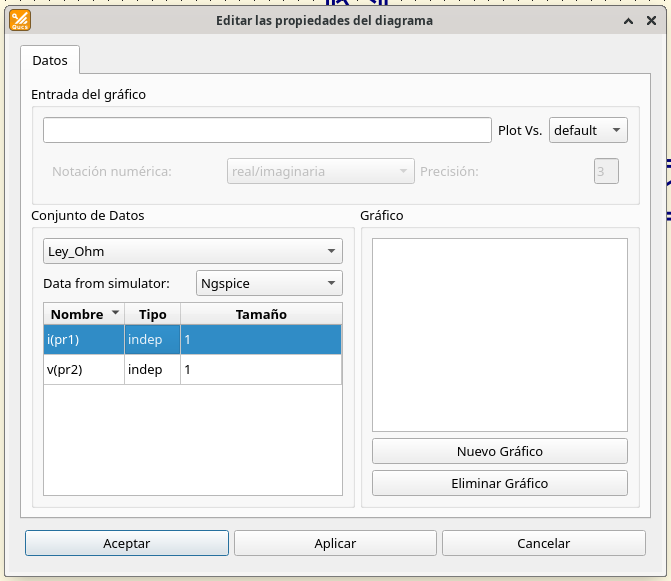Select the i(pr1) row name
671x581 pixels.
pos(84,340)
